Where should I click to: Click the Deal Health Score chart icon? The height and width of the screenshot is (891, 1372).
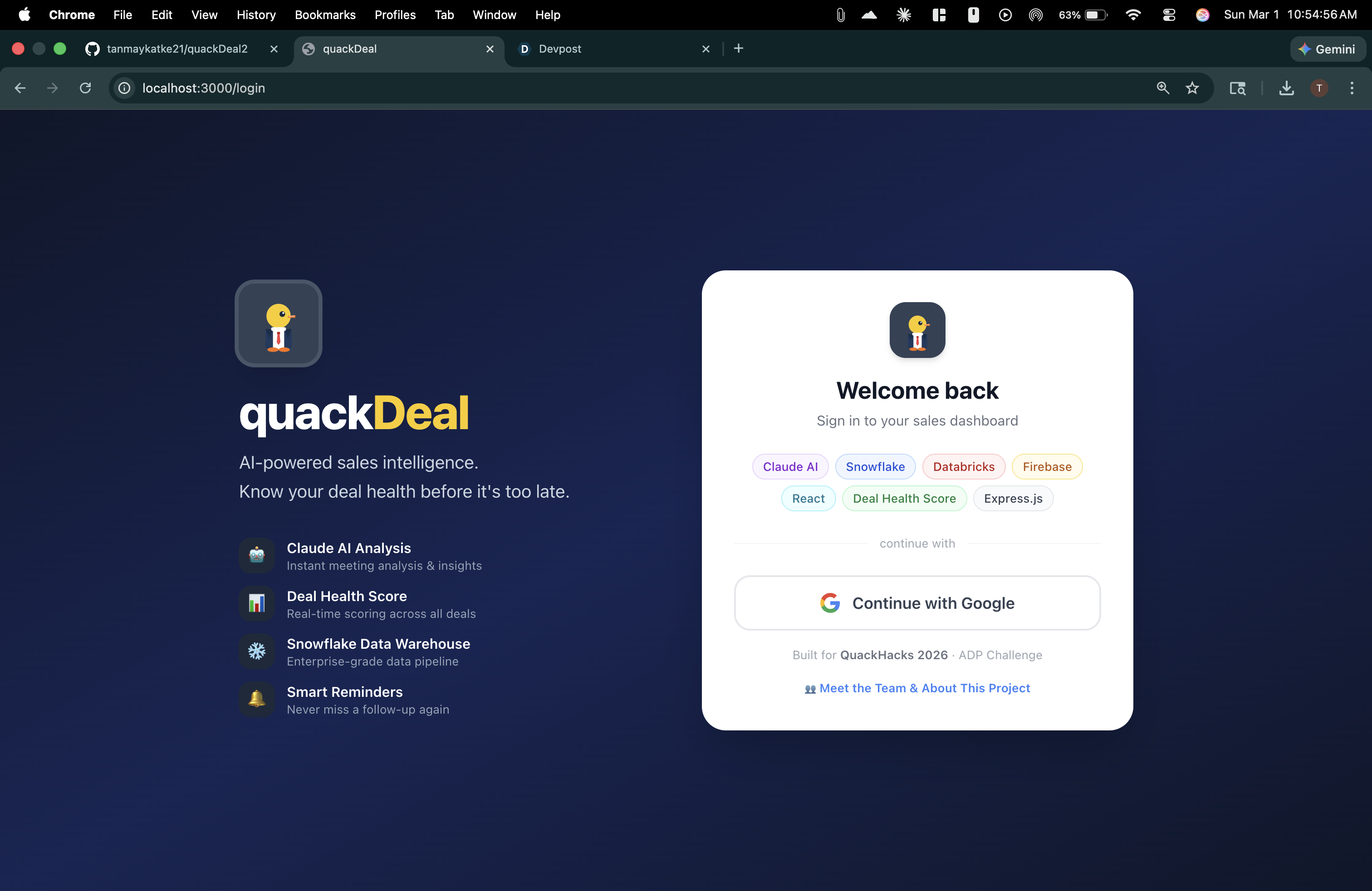[x=256, y=603]
